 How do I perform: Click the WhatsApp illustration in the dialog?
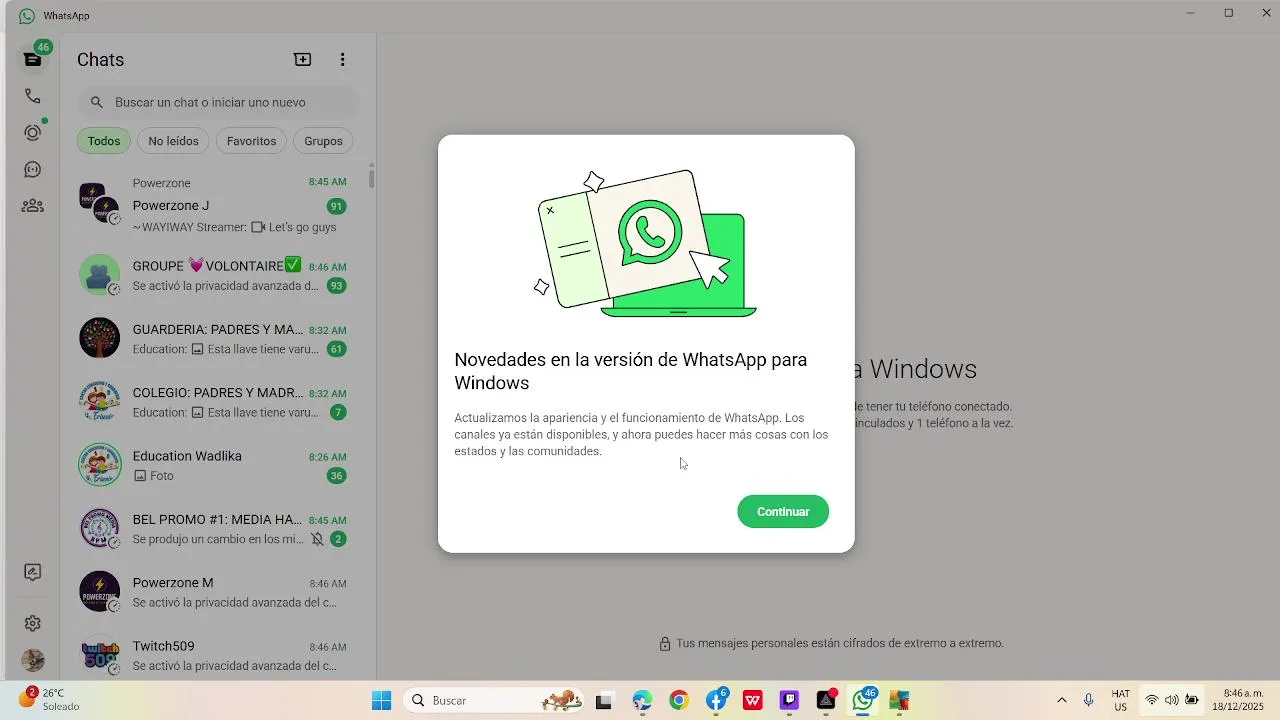pyautogui.click(x=646, y=244)
